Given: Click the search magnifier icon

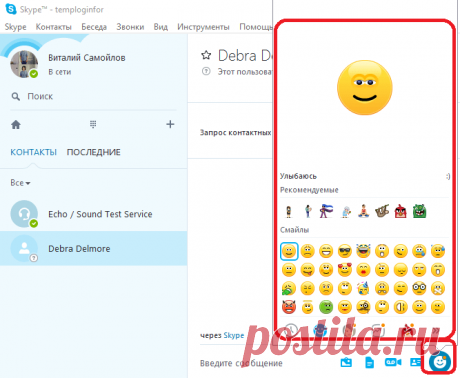Looking at the screenshot, I should pos(15,97).
